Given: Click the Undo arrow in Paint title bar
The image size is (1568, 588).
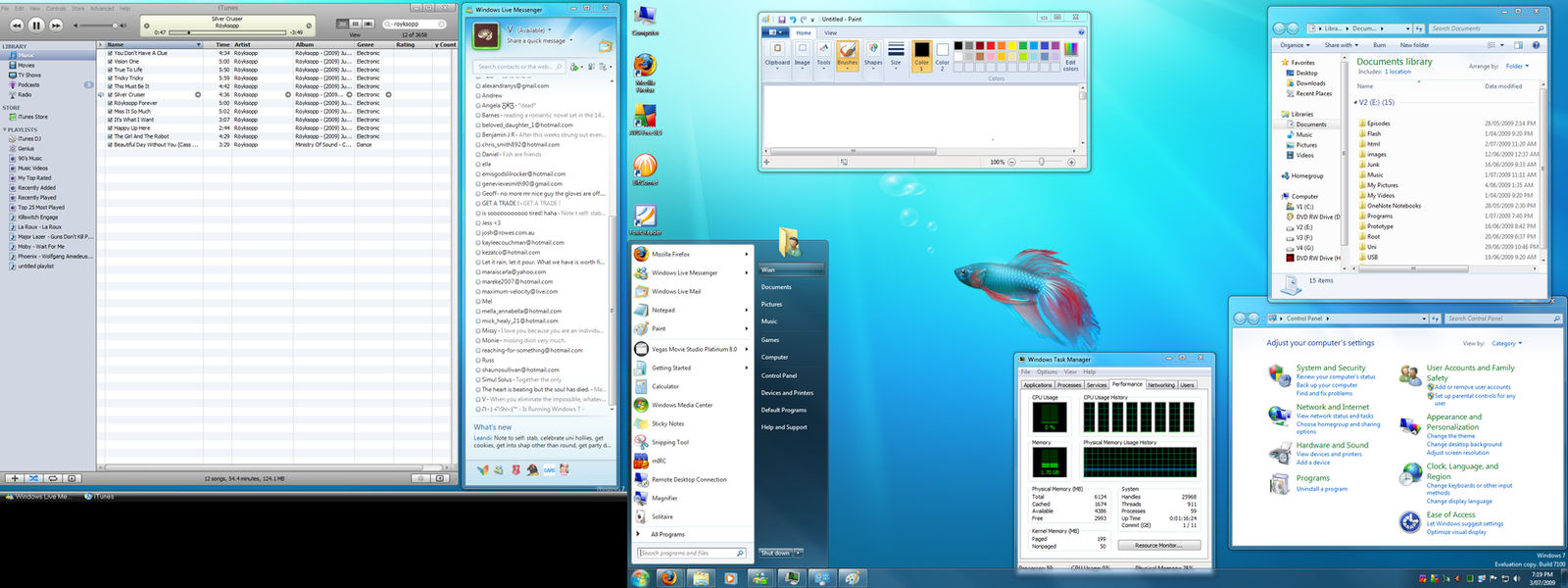Looking at the screenshot, I should 793,19.
